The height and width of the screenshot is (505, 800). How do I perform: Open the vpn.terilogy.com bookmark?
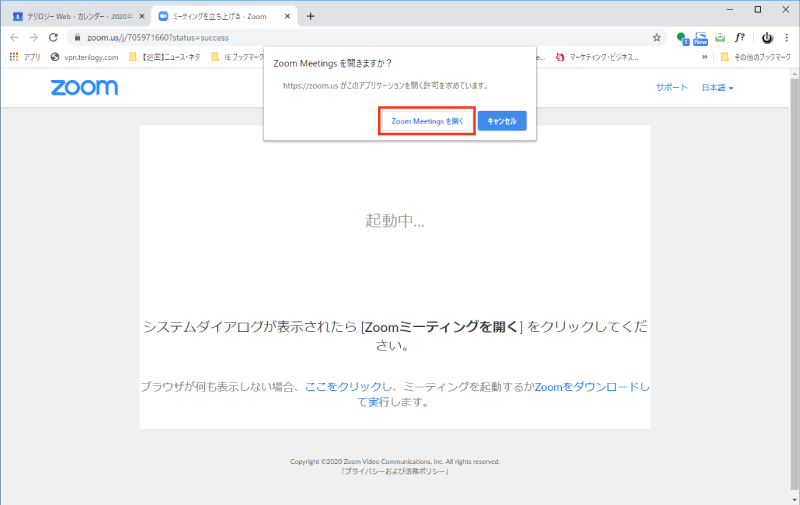tap(85, 57)
